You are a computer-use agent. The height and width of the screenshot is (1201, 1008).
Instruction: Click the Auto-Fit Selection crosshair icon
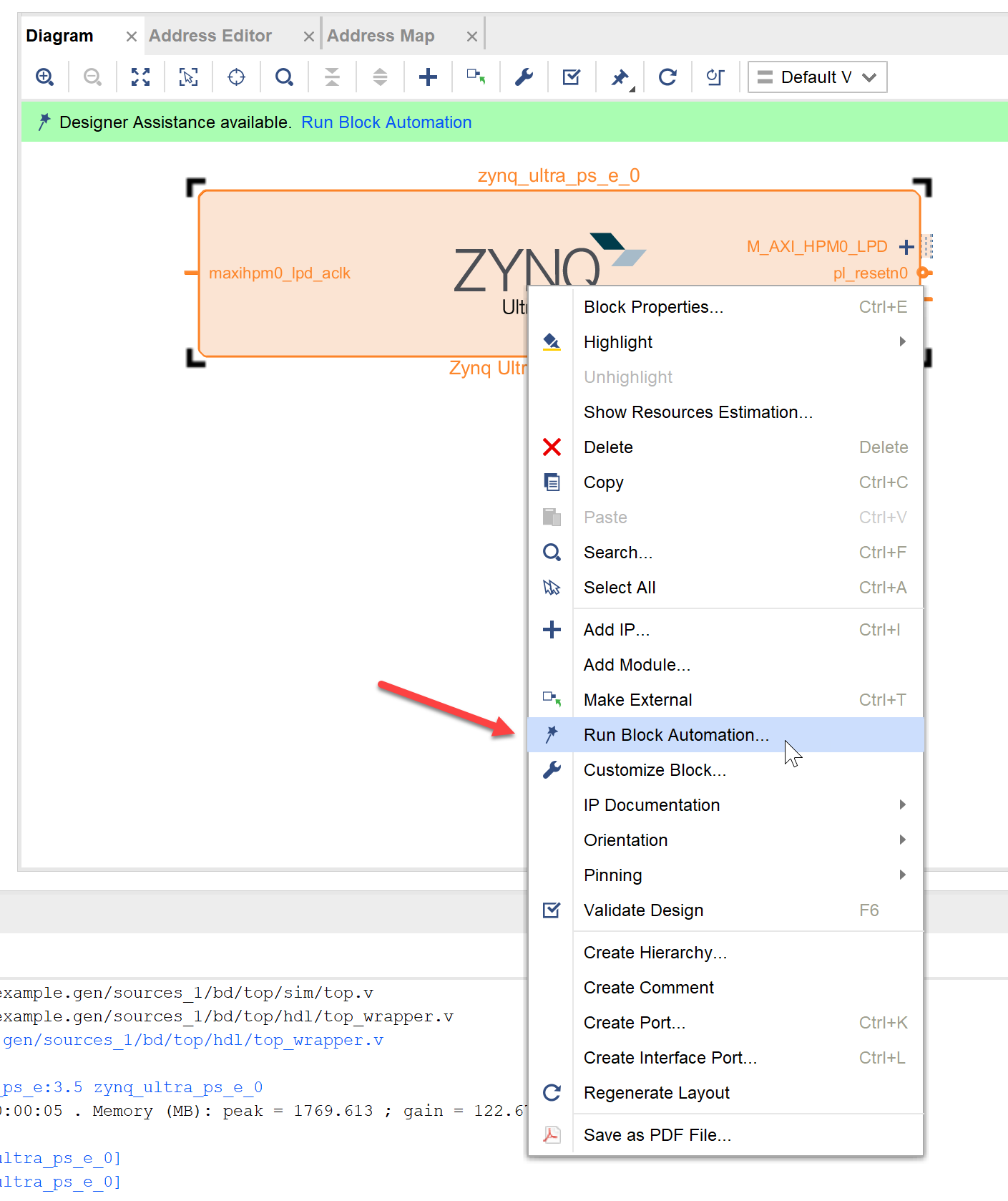236,77
